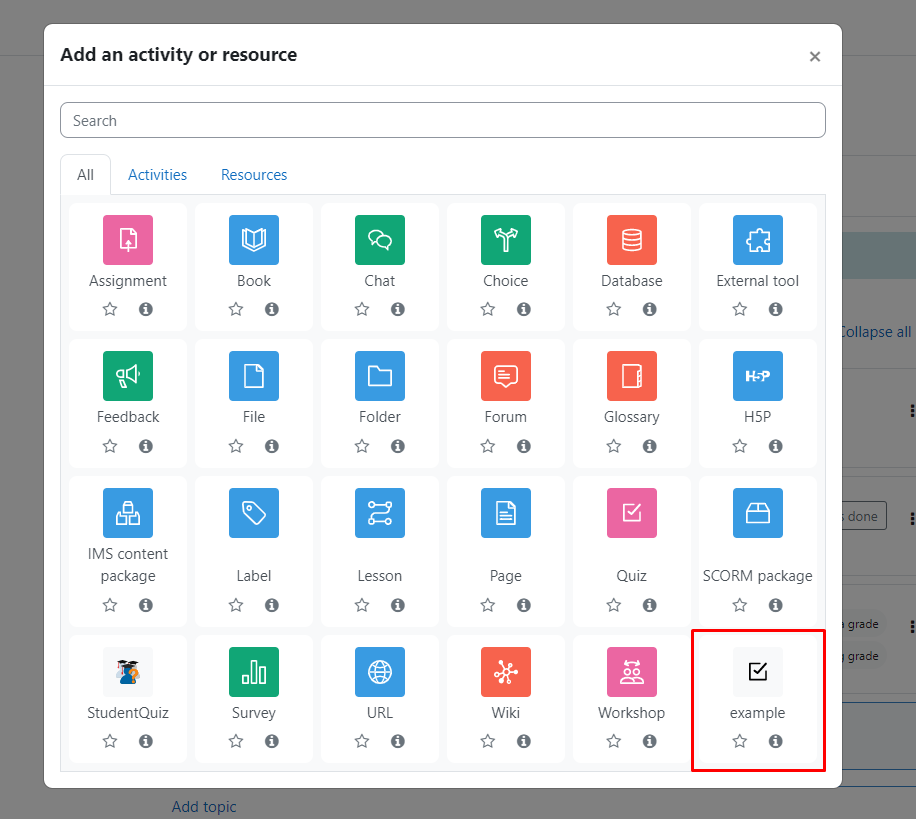Switch to the All tab
This screenshot has width=916, height=819.
coord(85,175)
